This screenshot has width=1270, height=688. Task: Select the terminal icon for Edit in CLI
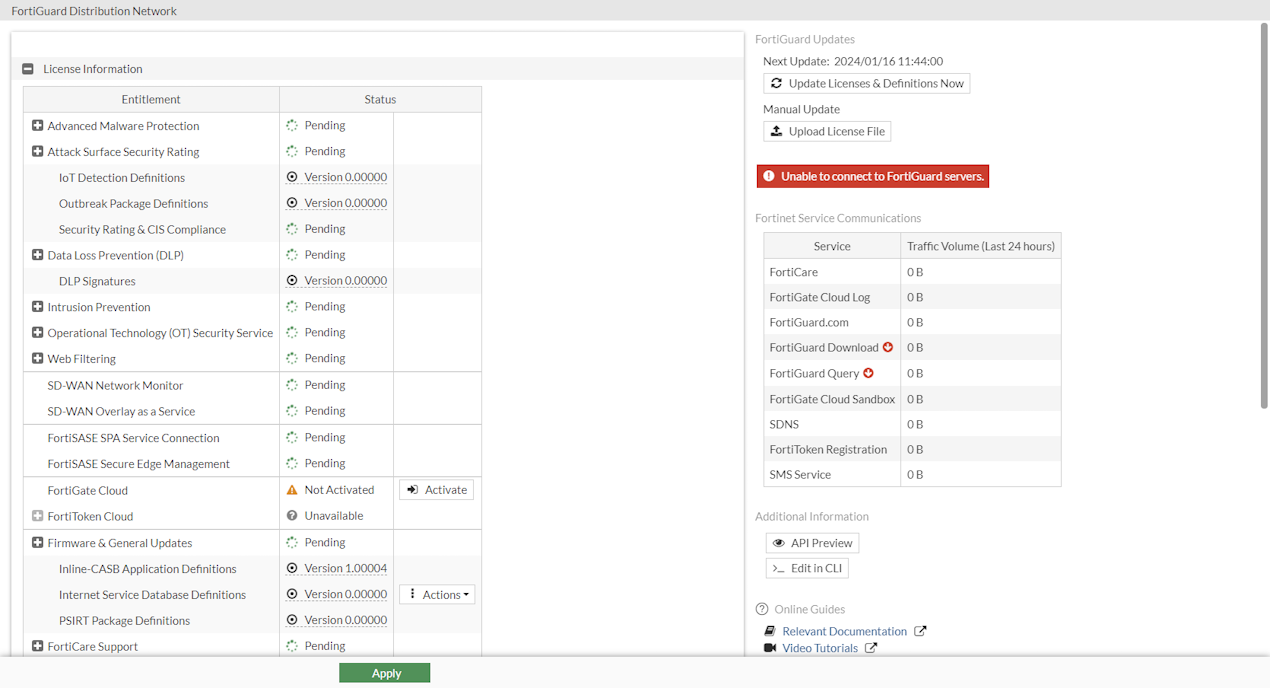[x=778, y=567]
